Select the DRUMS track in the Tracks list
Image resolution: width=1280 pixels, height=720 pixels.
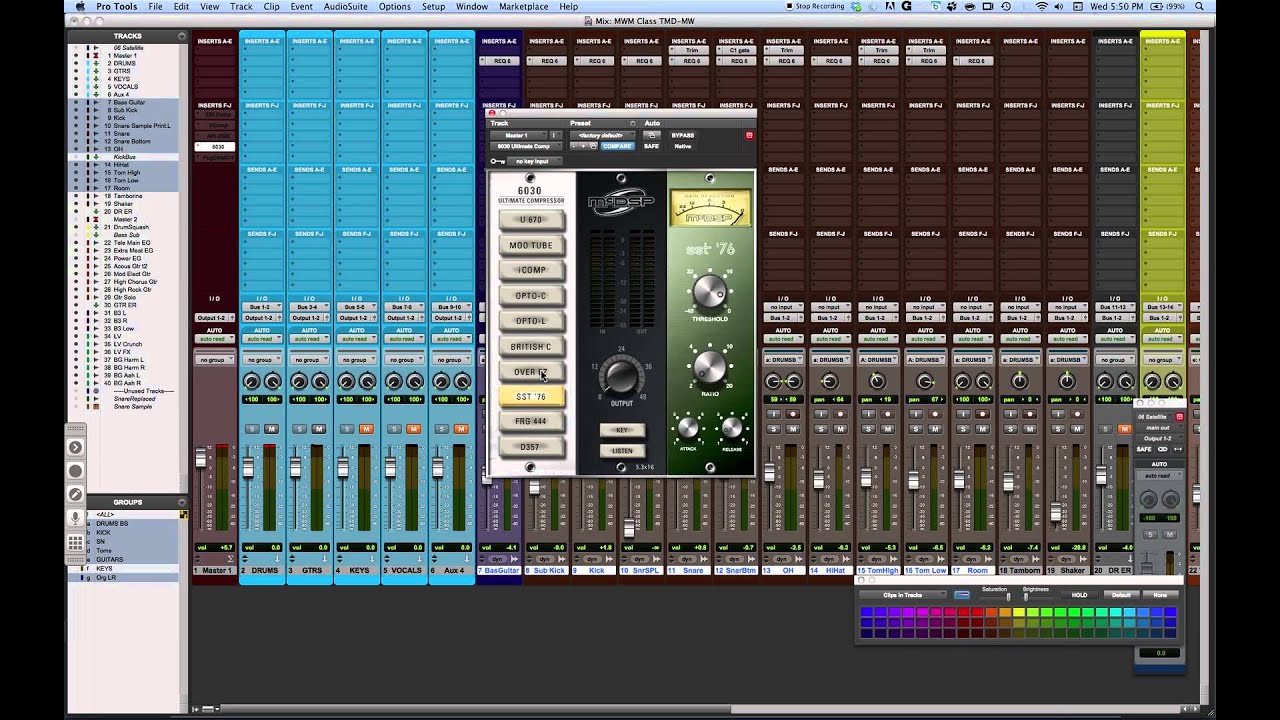coord(125,63)
